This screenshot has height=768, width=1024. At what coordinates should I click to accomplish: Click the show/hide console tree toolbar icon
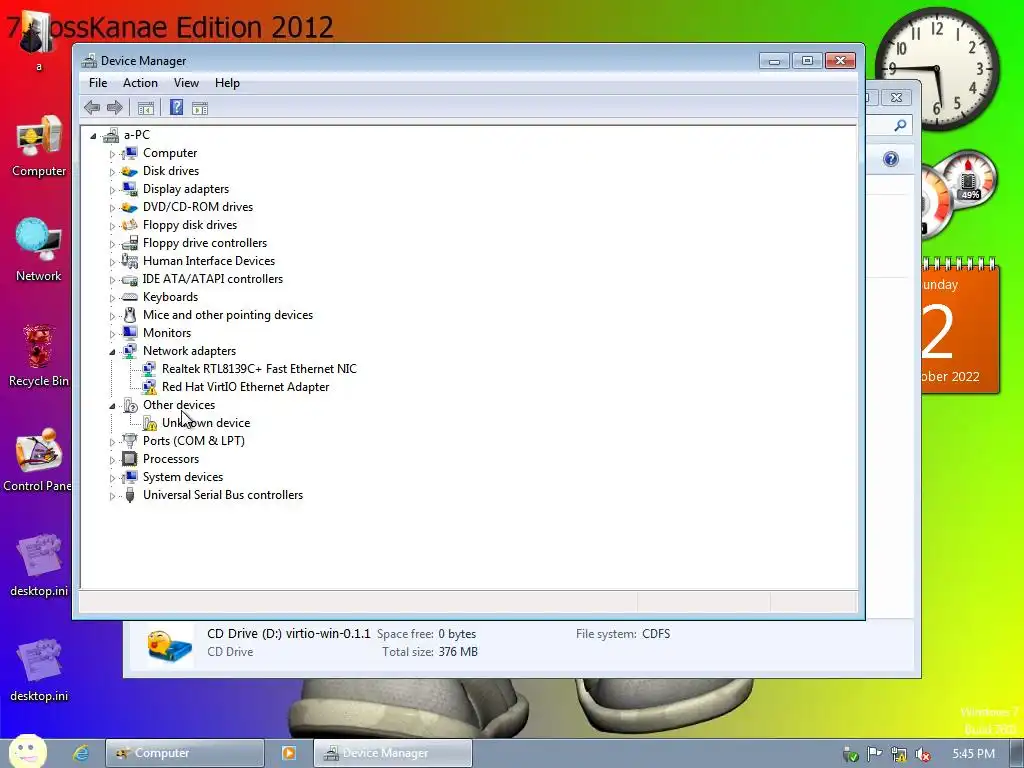point(146,108)
